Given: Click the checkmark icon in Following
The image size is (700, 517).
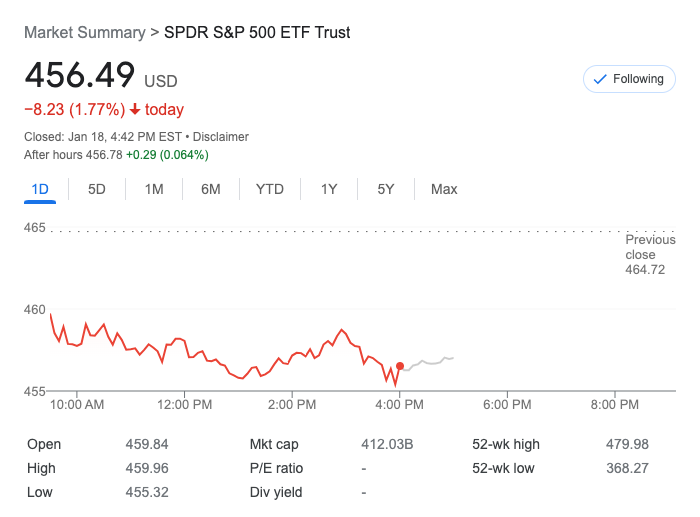Looking at the screenshot, I should coord(600,79).
